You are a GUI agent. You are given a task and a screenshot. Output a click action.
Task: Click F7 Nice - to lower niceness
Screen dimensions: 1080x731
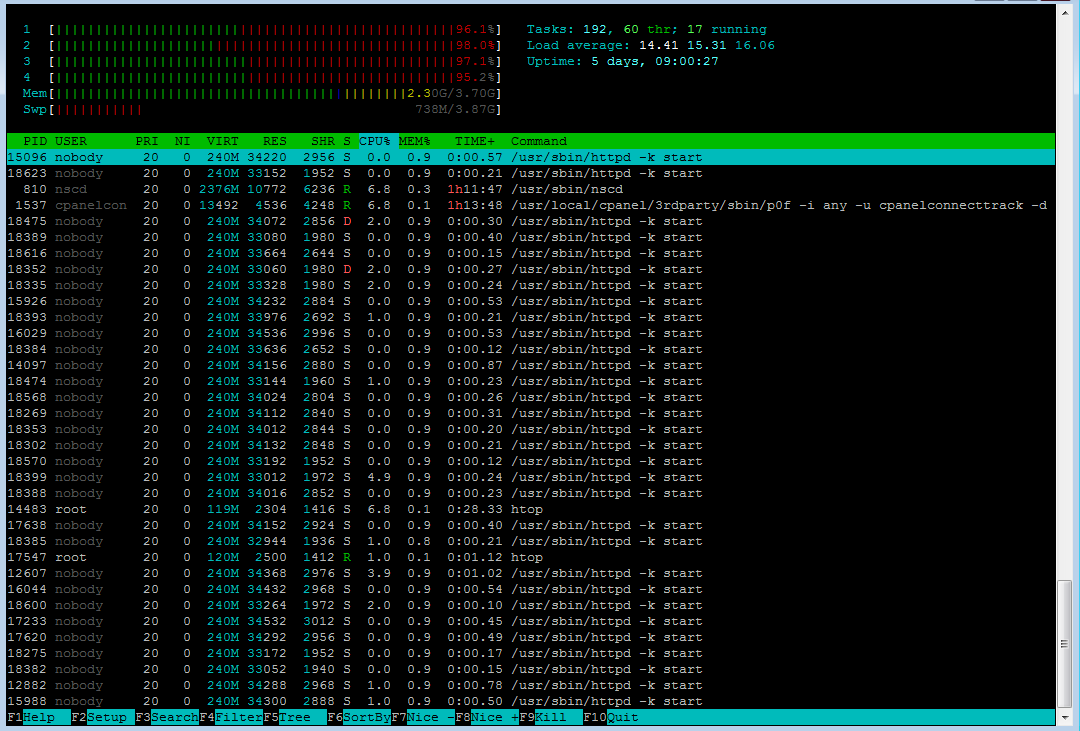coord(423,717)
